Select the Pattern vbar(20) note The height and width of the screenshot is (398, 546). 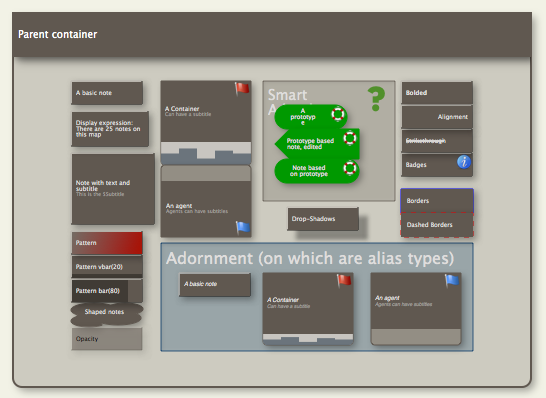[107, 267]
